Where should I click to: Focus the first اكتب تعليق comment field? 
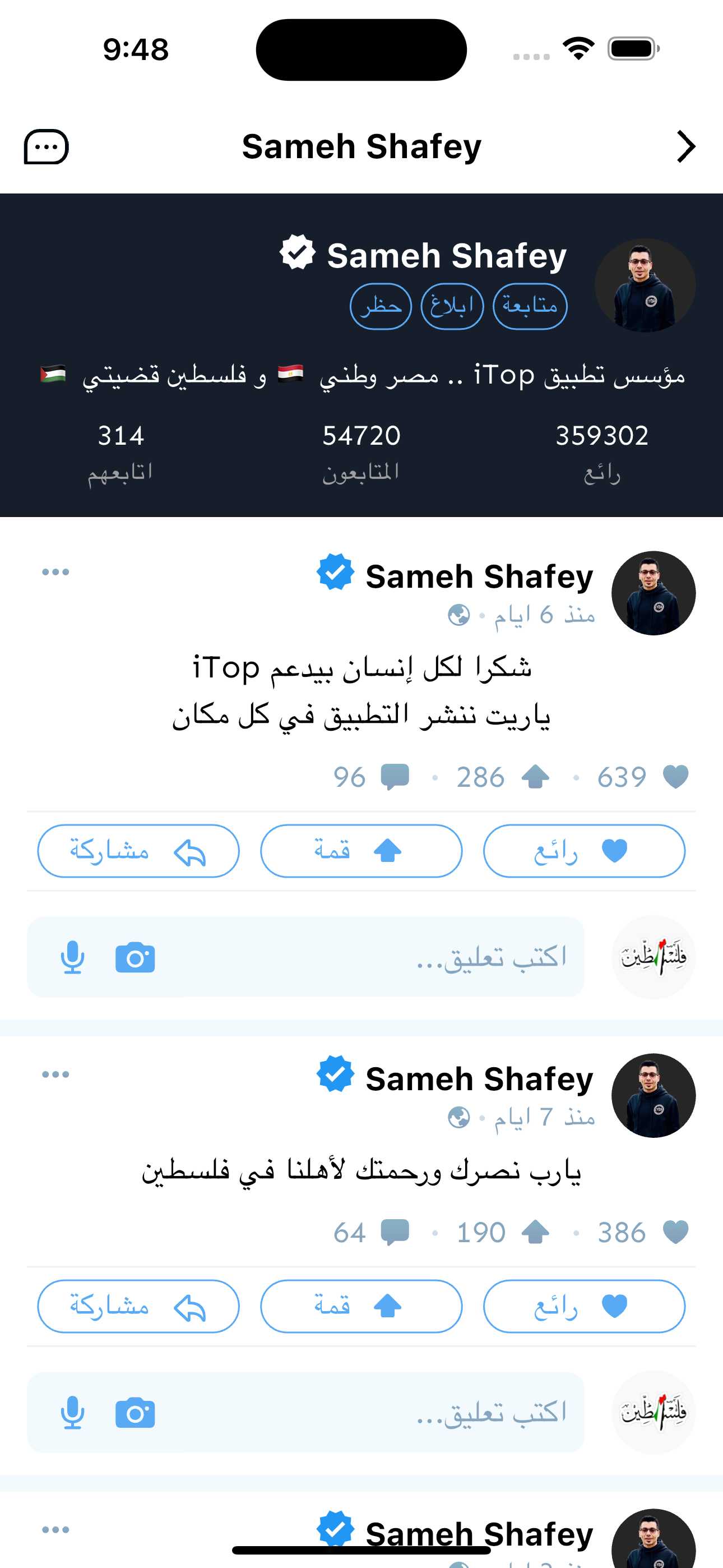(305, 957)
